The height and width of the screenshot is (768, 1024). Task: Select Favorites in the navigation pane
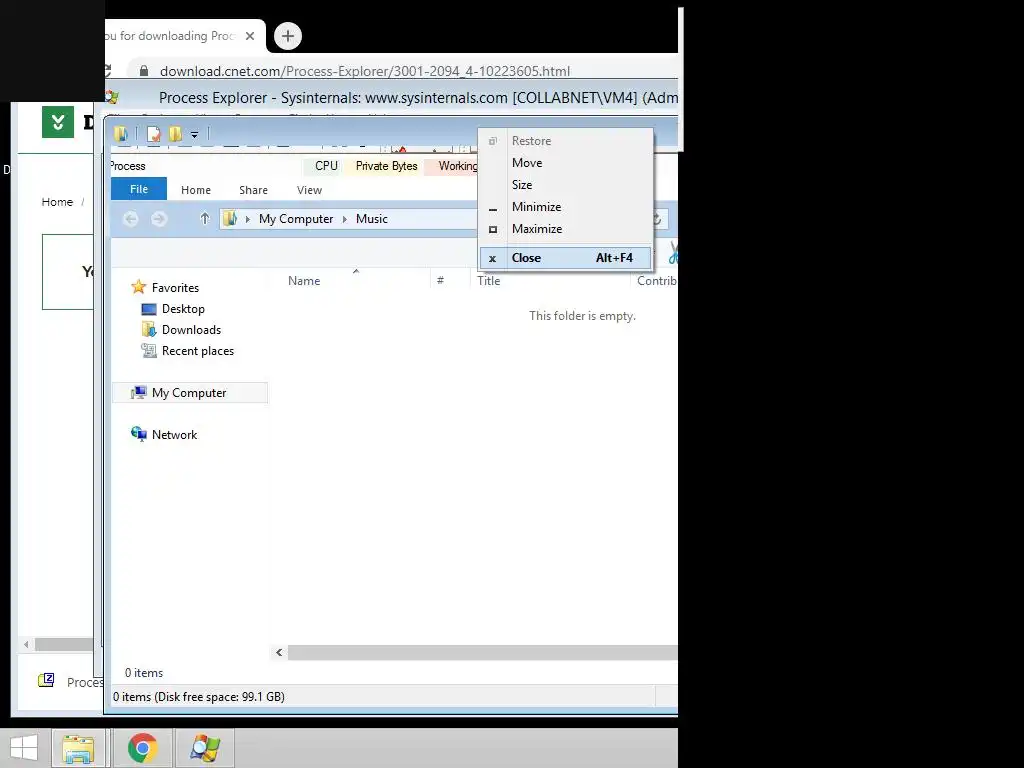point(175,287)
